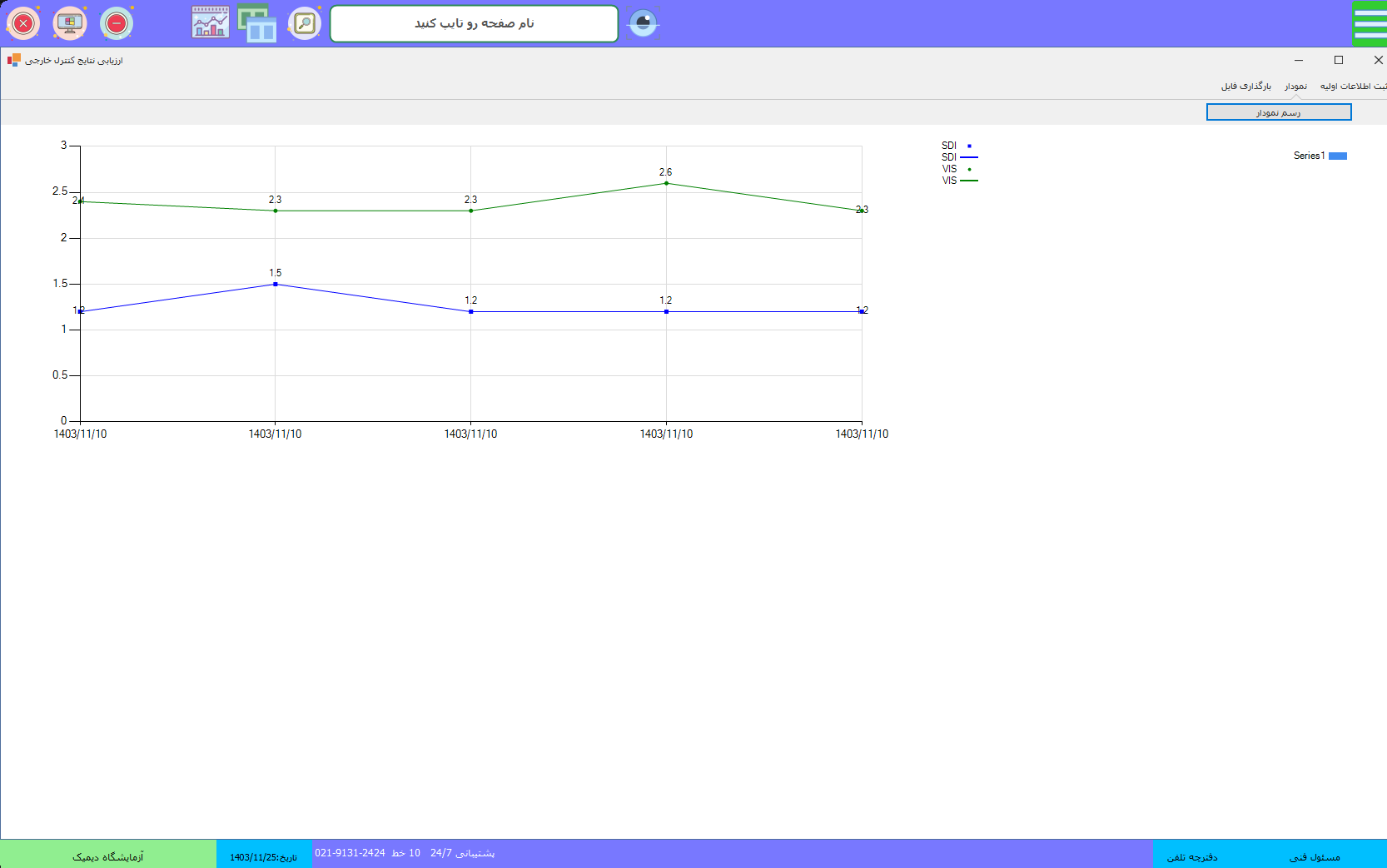Viewport: 1387px width, 868px height.
Task: Open the green hamburger menu
Action: [1370, 23]
